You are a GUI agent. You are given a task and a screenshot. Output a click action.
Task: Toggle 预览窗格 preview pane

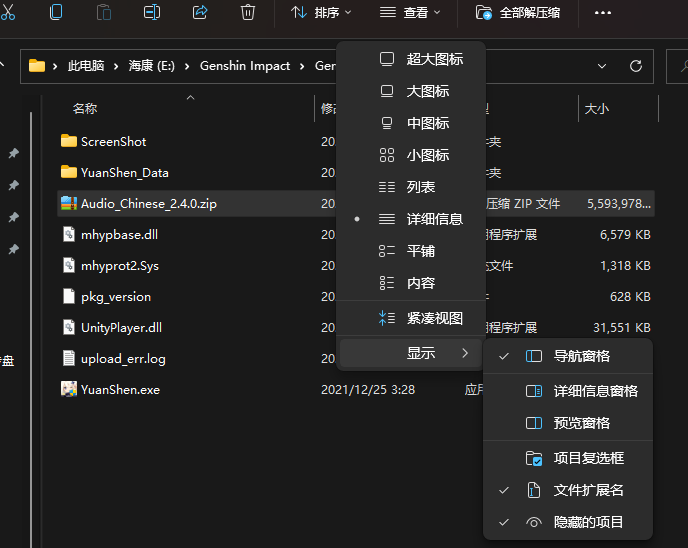(568, 423)
